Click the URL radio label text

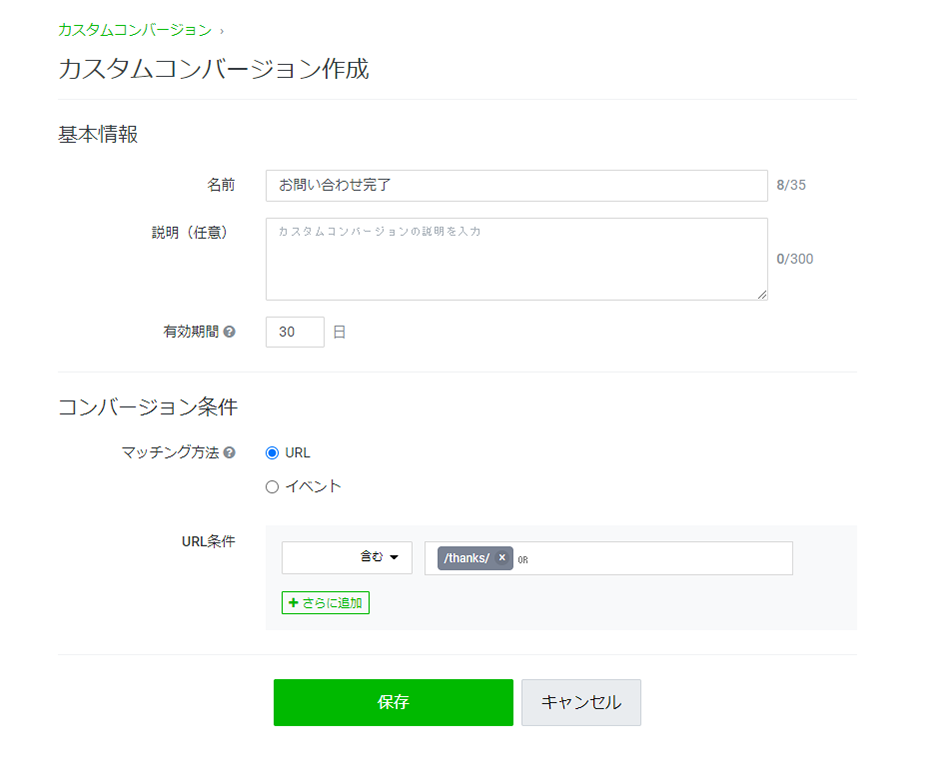[298, 453]
